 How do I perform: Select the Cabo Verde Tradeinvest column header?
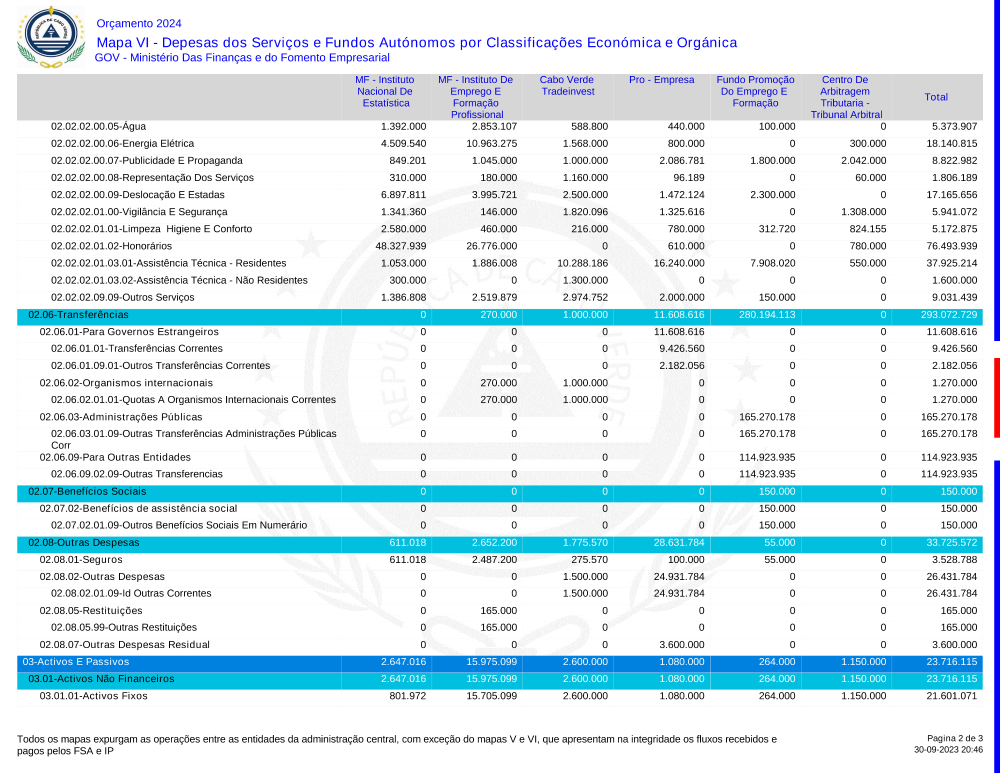[568, 85]
